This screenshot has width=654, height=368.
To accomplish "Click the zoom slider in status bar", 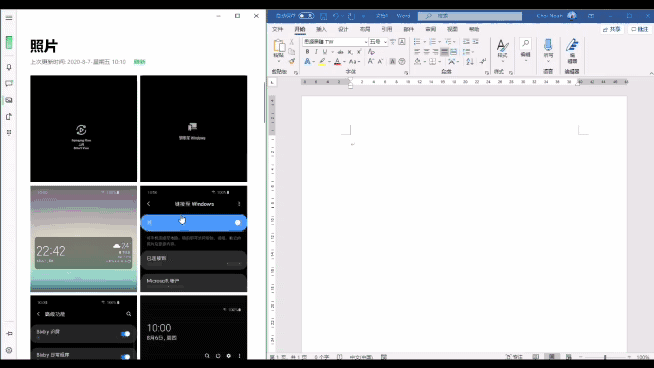I will coord(605,357).
